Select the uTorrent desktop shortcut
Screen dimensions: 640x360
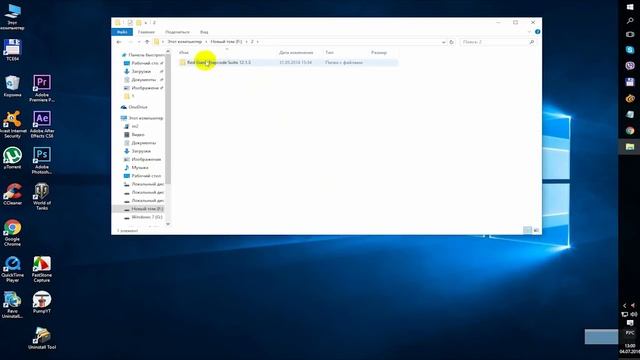tap(12, 158)
